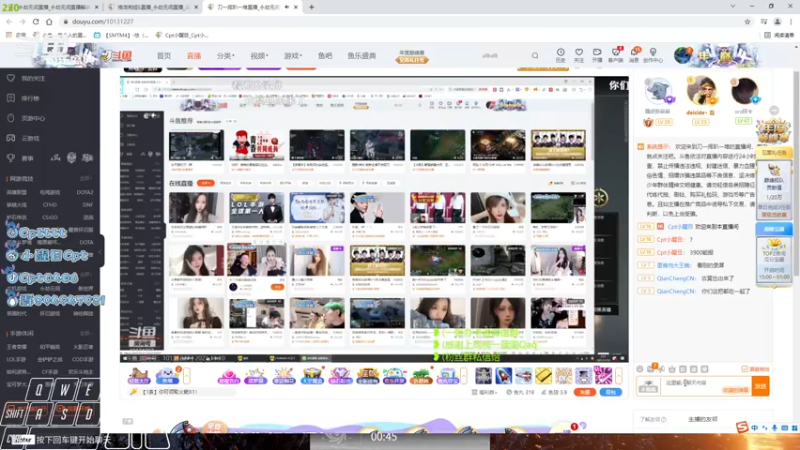This screenshot has height=450, width=800.
Task: Select CFHD in sidebar game list
Action: (x=50, y=205)
